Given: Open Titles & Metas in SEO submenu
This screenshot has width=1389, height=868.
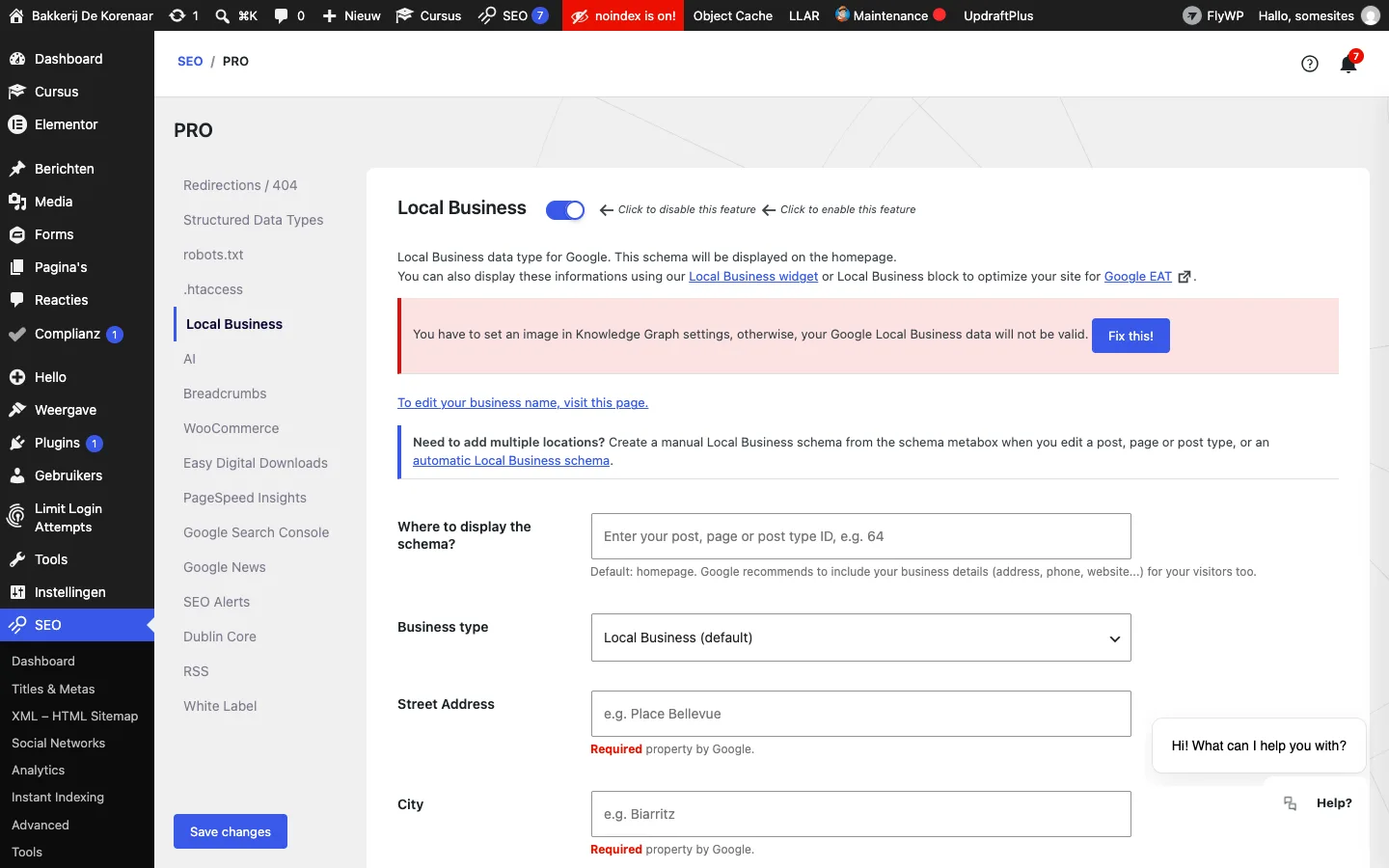Looking at the screenshot, I should coord(53,689).
